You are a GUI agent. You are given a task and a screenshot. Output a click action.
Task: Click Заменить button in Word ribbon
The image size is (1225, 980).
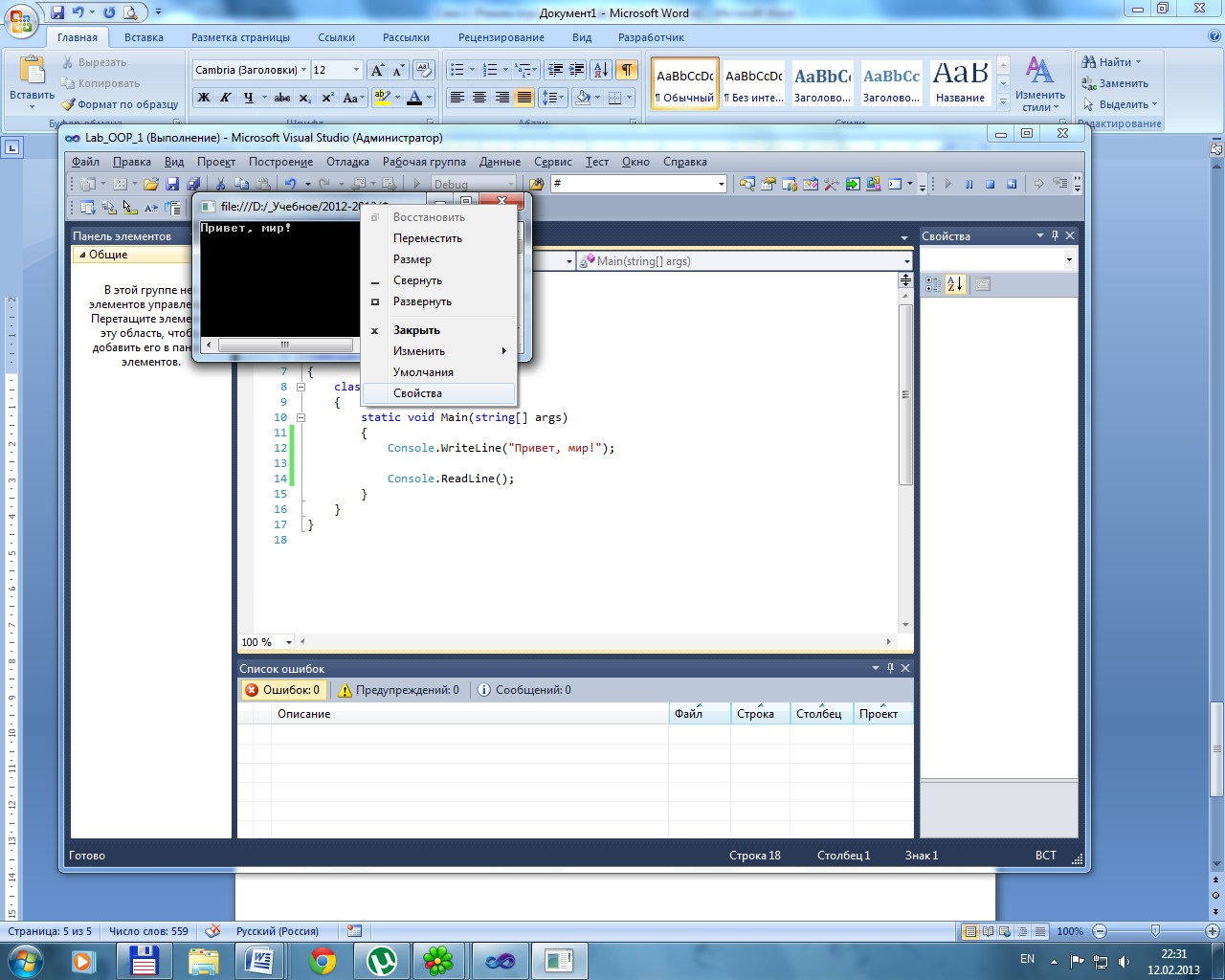tap(1115, 83)
